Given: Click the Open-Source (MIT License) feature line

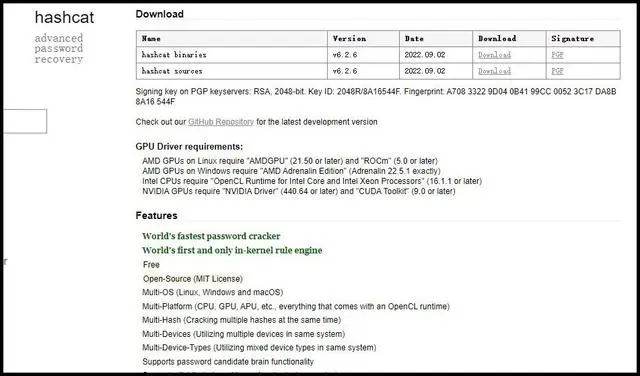Looking at the screenshot, I should pos(193,279).
